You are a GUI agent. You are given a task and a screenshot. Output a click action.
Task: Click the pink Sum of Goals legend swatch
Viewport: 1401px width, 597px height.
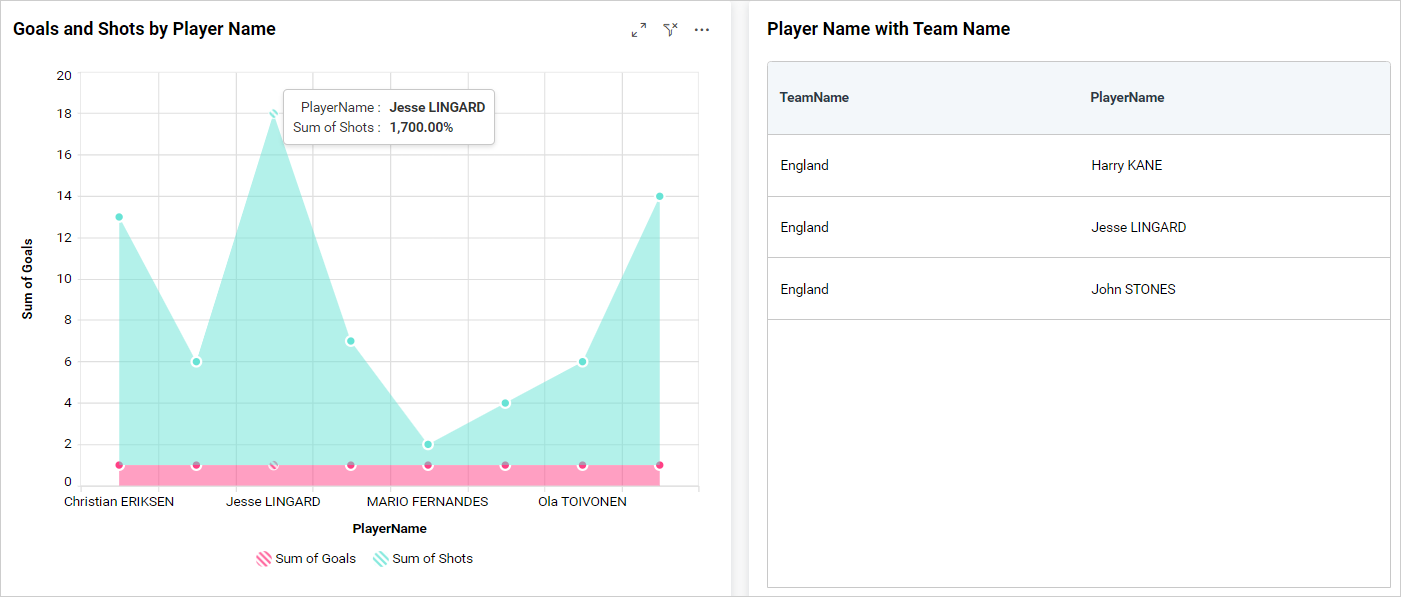[264, 559]
